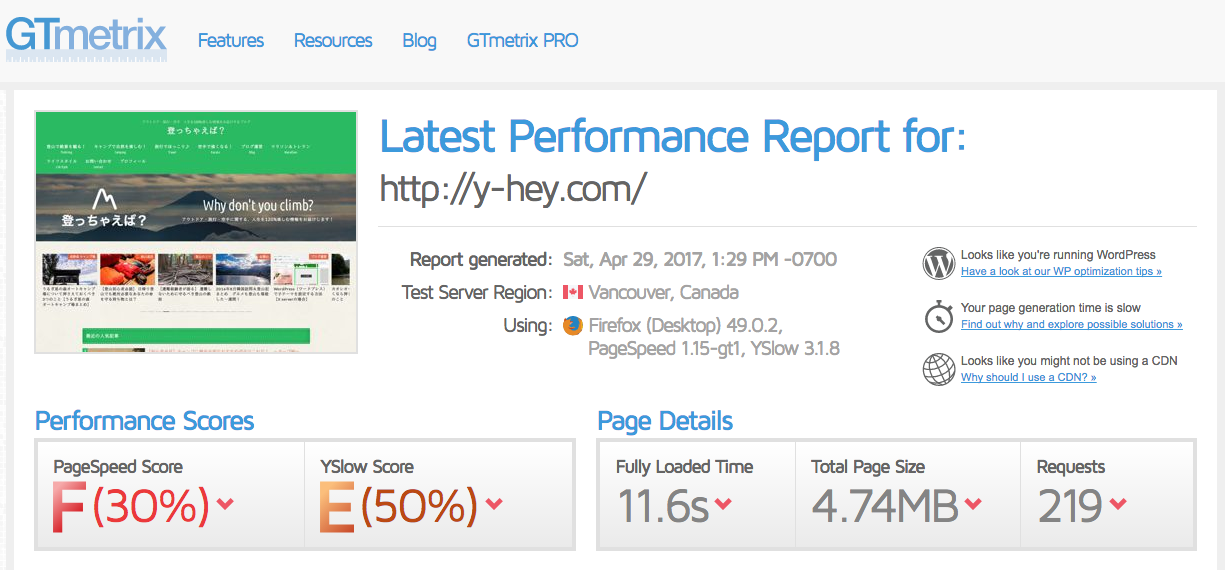This screenshot has width=1225, height=570.
Task: Click 'Firefox (Desktop) 49.0.2' text
Action: click(685, 326)
